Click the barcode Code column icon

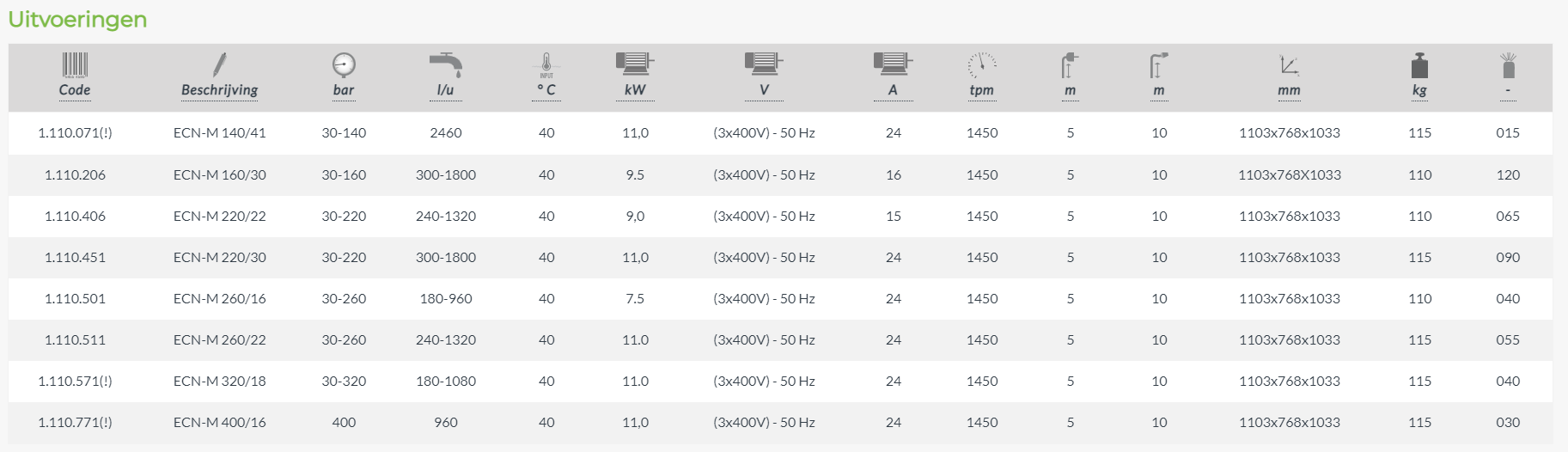(x=75, y=65)
